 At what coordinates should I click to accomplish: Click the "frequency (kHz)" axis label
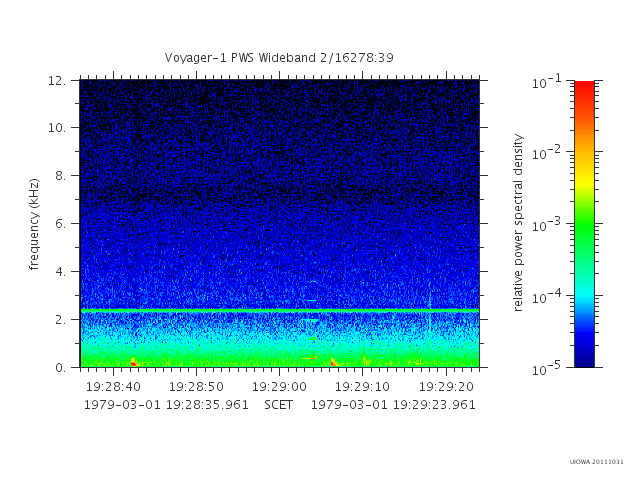point(34,224)
